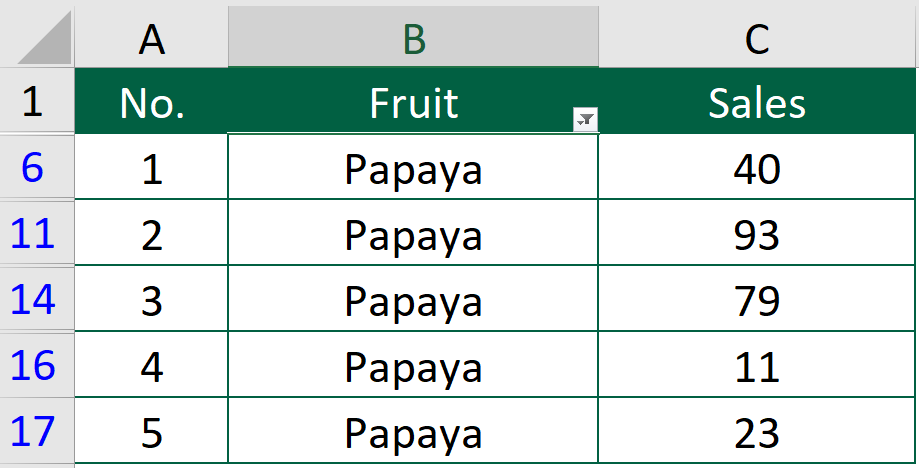The image size is (919, 468).
Task: Select filtered row 11 header
Action: click(x=37, y=233)
